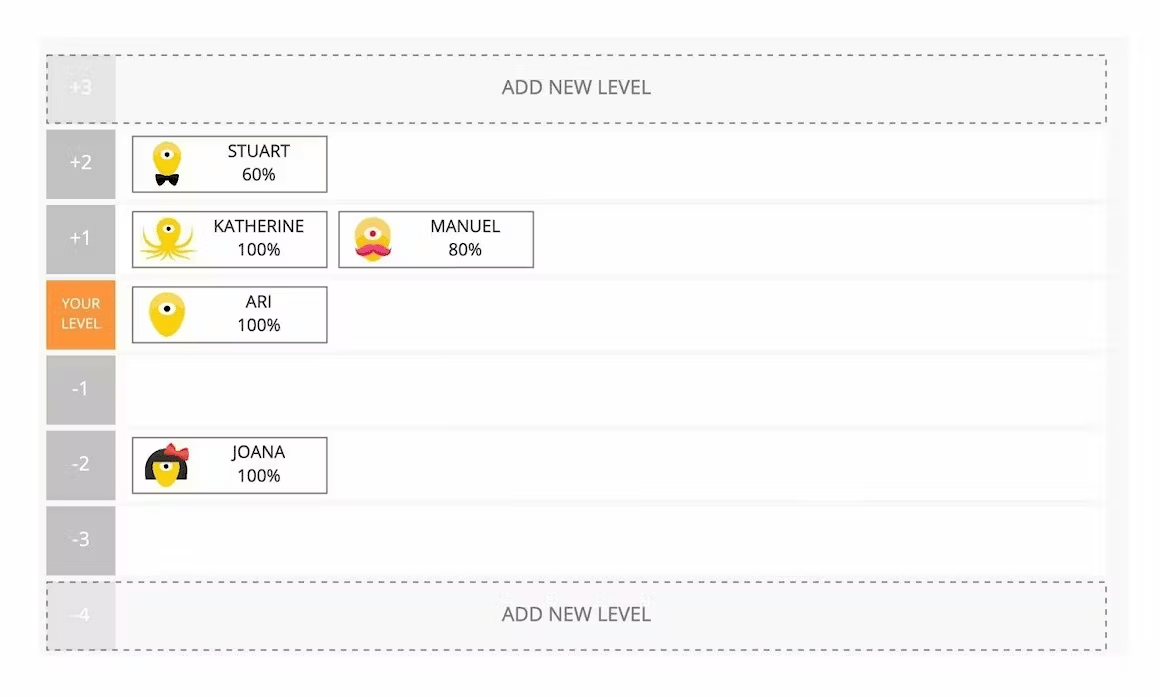Click the bottom Add New Level button
Image resolution: width=1160 pixels, height=697 pixels.
pos(576,615)
